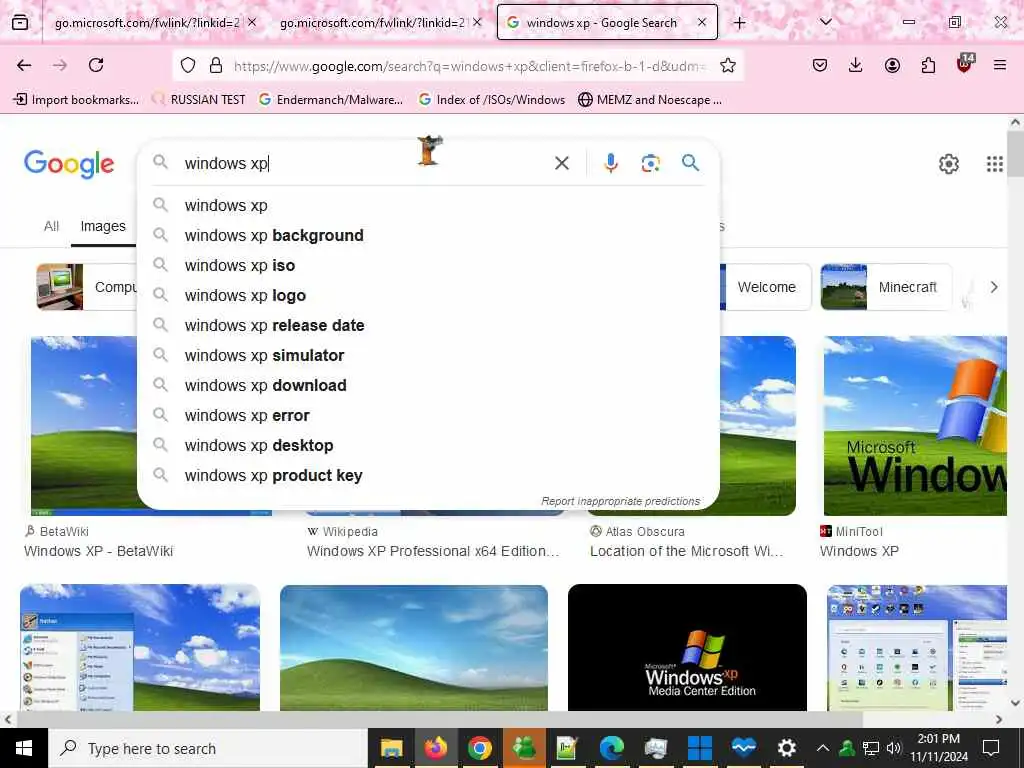Bookmark this page with the star icon

tap(728, 65)
